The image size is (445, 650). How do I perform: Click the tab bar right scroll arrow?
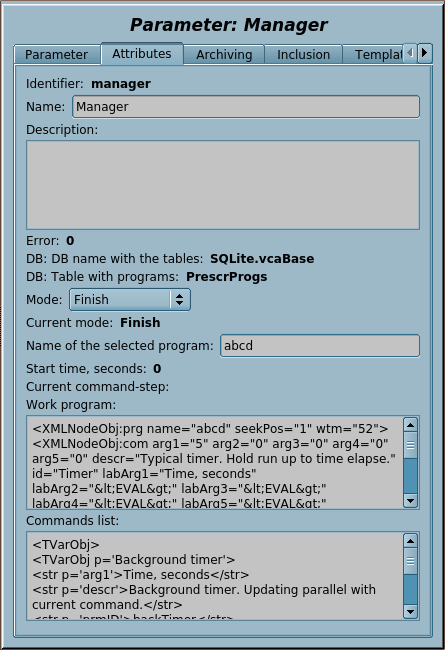click(x=425, y=53)
